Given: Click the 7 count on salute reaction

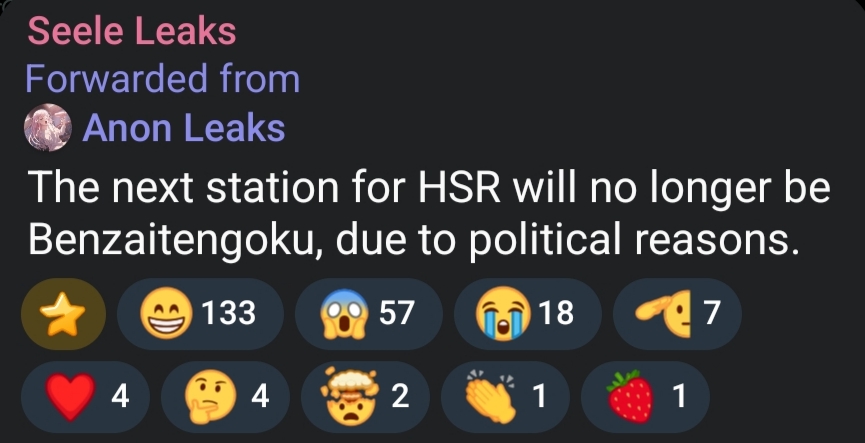Looking at the screenshot, I should click(x=712, y=313).
